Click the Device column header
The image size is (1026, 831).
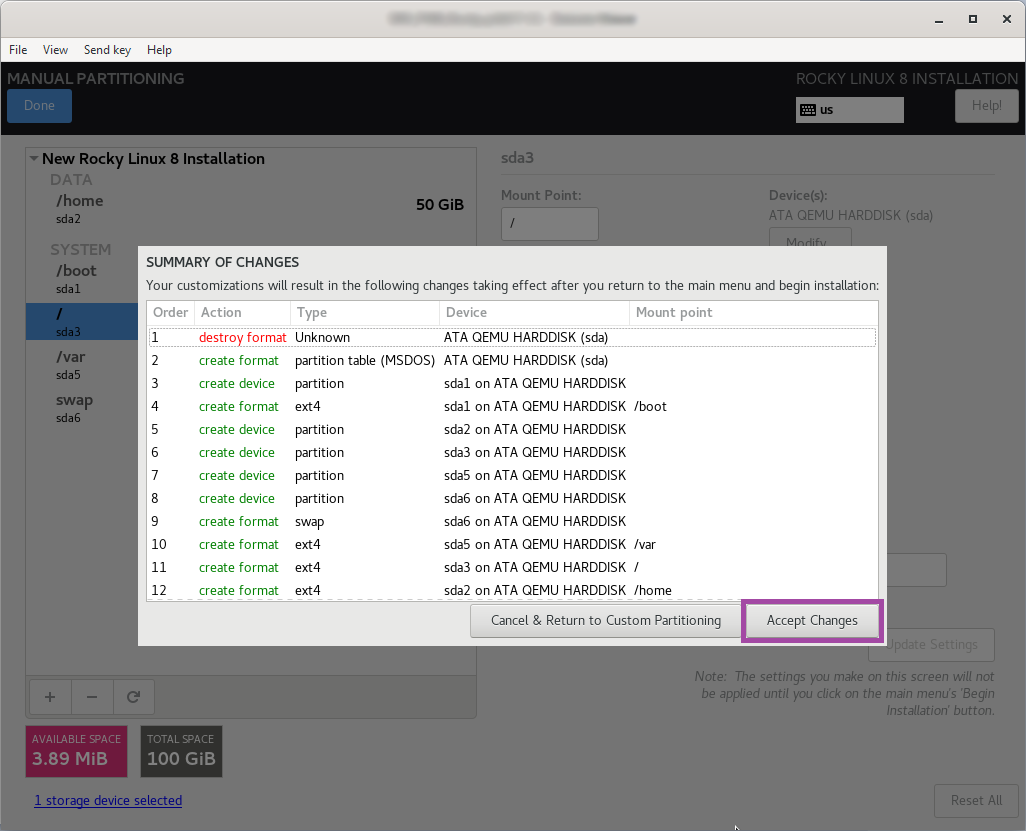point(534,313)
